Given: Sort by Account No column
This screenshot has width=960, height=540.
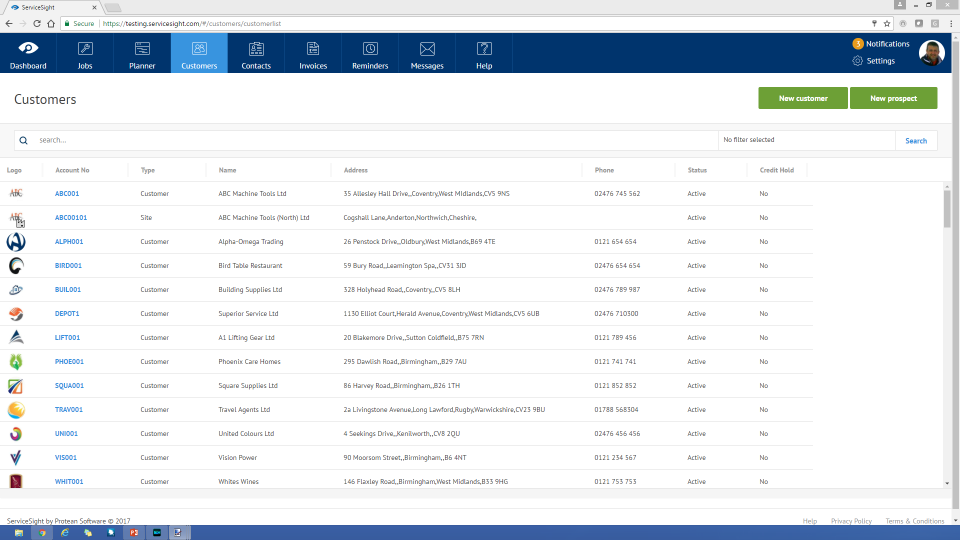Looking at the screenshot, I should pos(72,170).
